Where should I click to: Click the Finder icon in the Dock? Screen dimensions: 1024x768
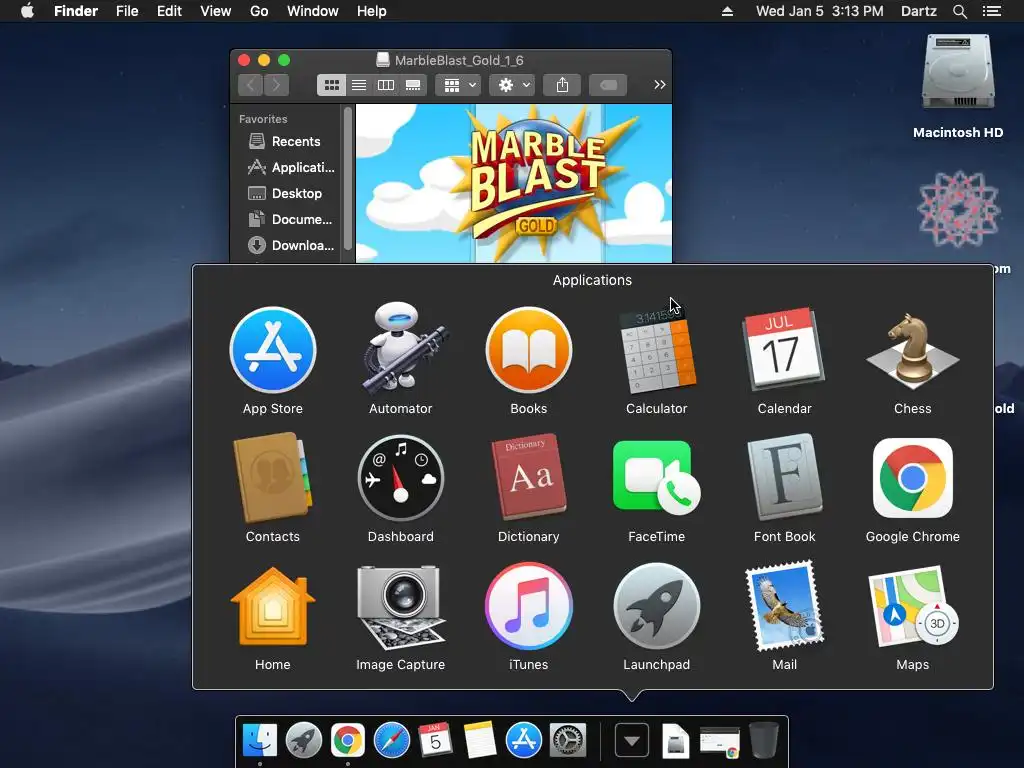260,740
